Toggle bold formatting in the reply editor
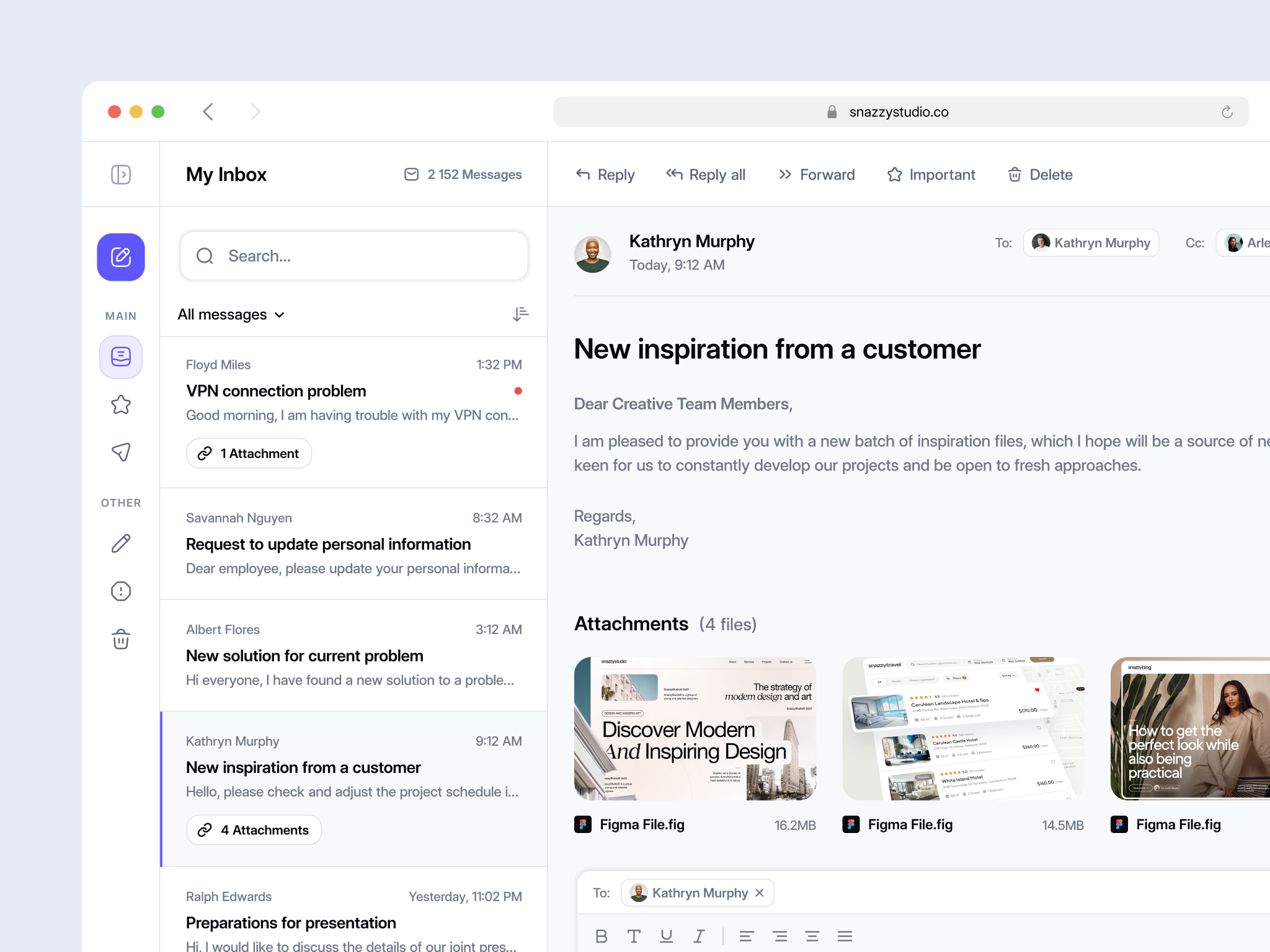 click(601, 936)
